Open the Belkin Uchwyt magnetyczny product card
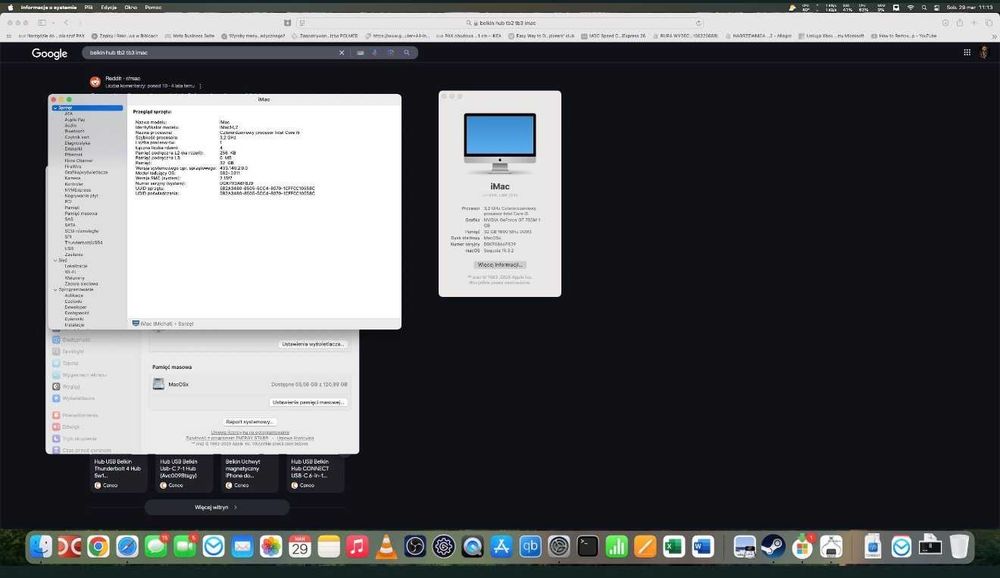Image resolution: width=1000 pixels, height=578 pixels. (x=249, y=474)
